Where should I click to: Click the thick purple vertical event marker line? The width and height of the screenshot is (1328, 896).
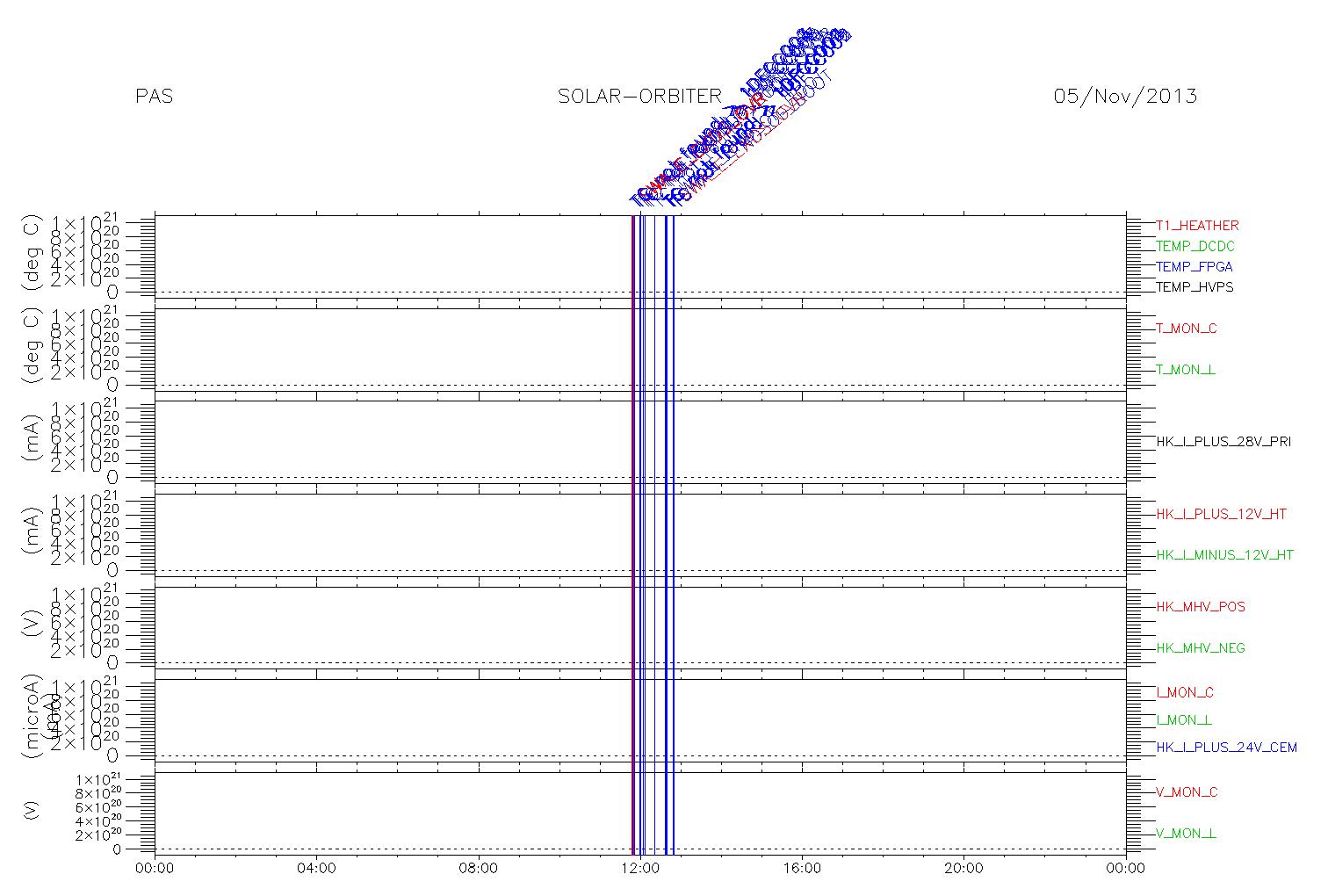pos(633,534)
